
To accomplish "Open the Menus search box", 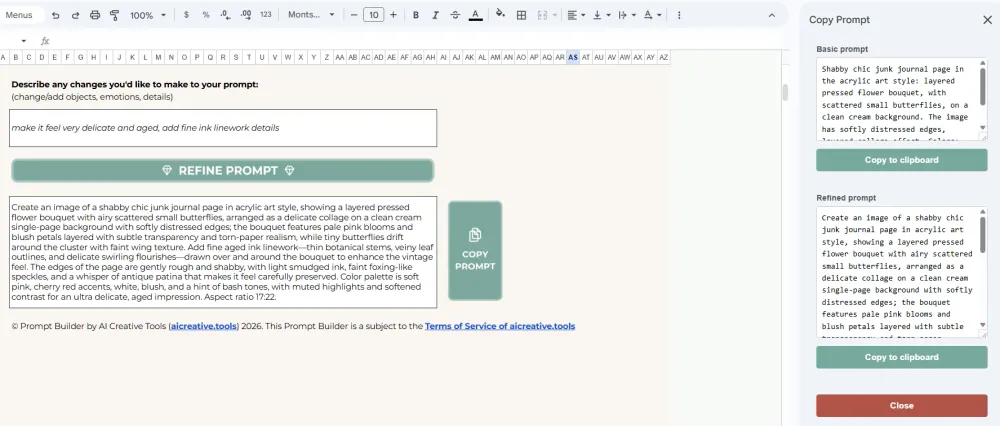I will pyautogui.click(x=21, y=15).
